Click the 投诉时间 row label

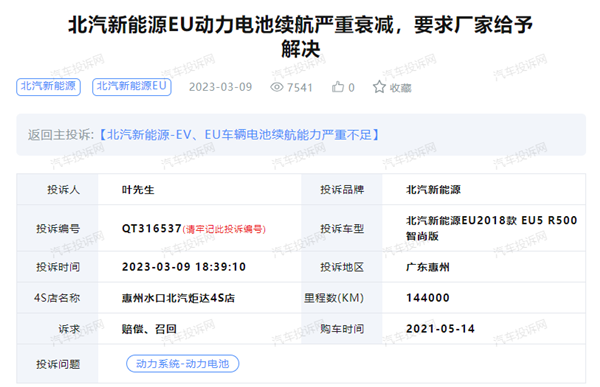click(x=58, y=267)
